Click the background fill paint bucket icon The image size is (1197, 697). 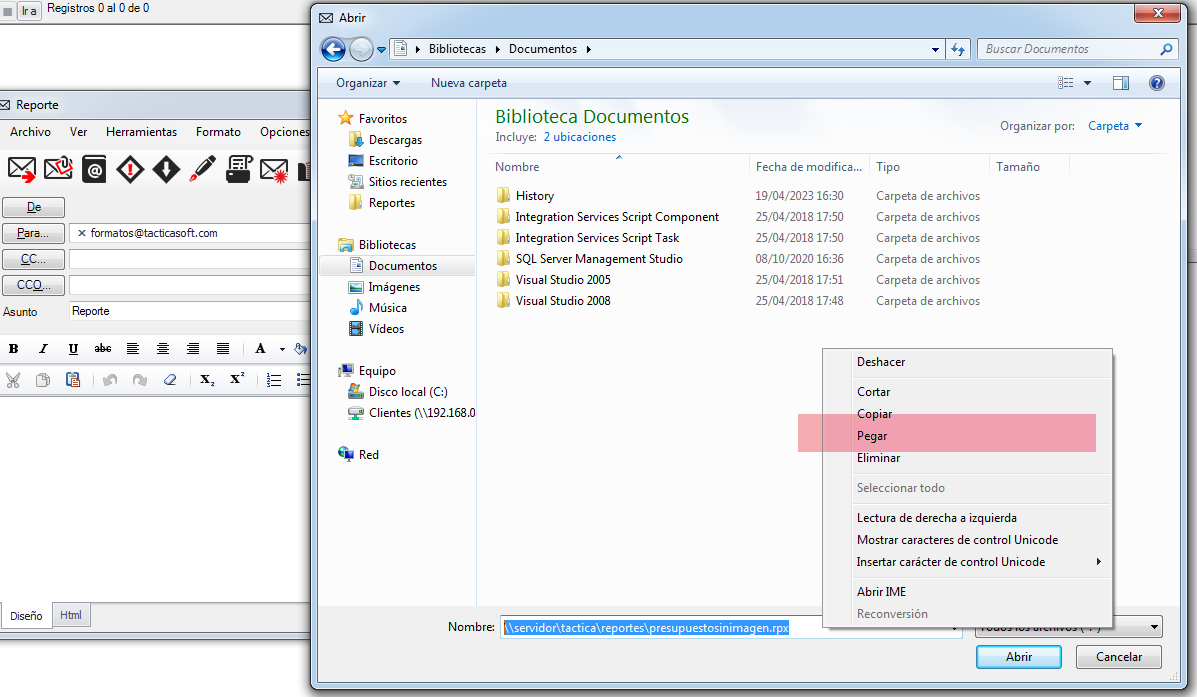point(301,349)
